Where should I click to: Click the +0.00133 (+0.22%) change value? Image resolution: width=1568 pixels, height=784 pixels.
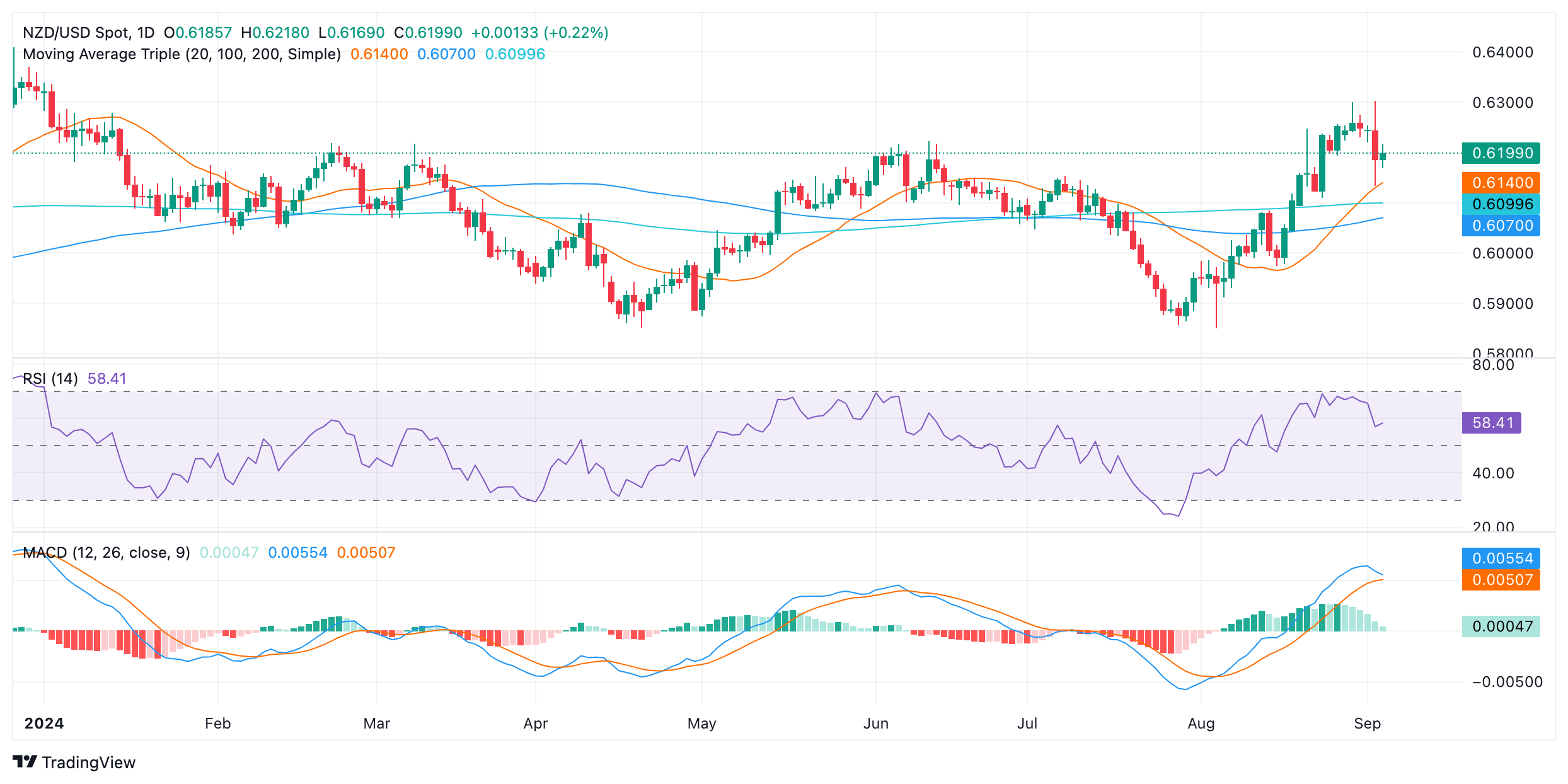coord(539,33)
